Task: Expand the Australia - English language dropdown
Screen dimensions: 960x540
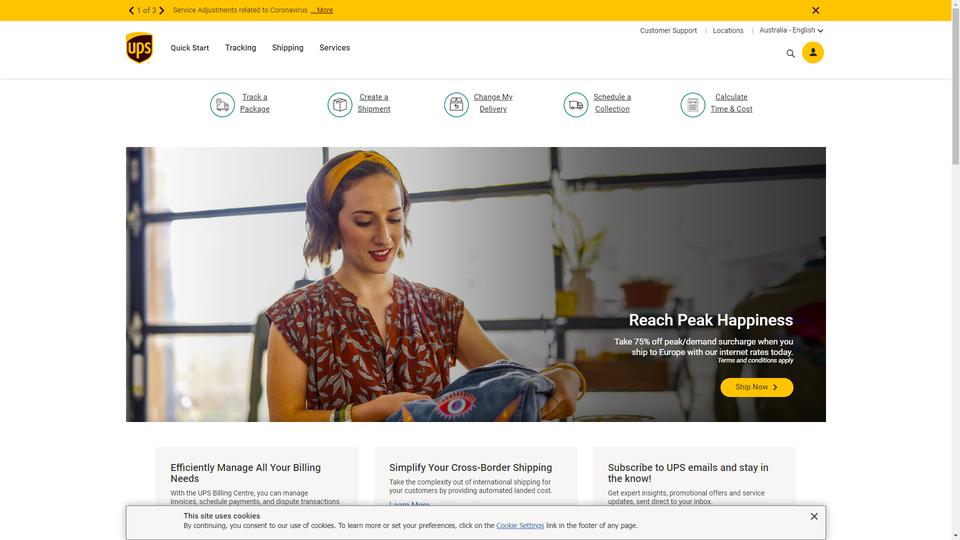Action: (x=791, y=30)
